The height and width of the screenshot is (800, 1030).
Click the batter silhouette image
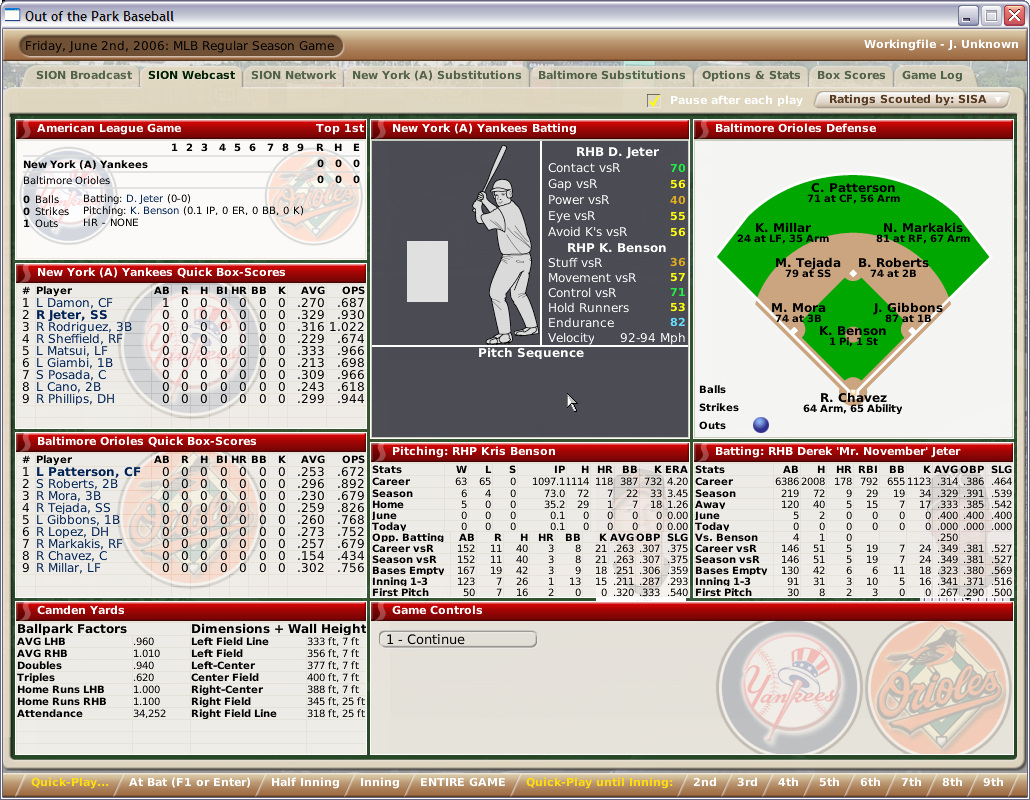pos(502,244)
